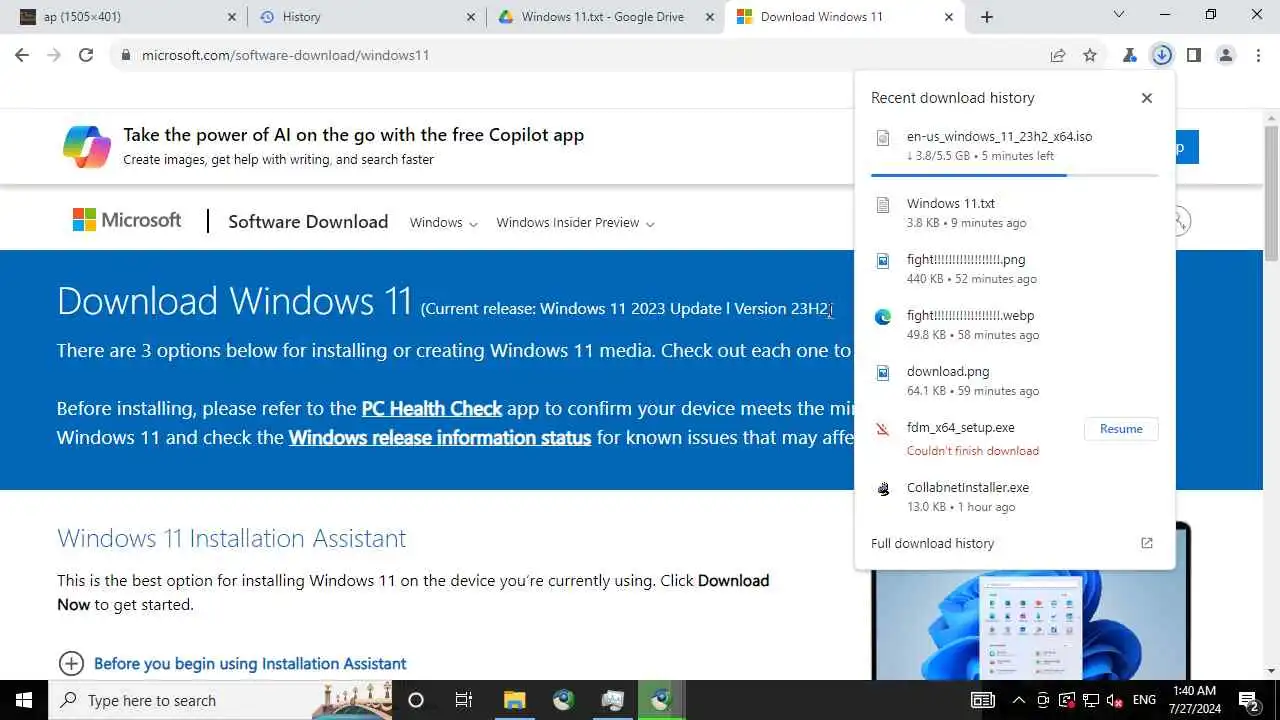Open File Explorer from the taskbar
Image resolution: width=1280 pixels, height=720 pixels.
[514, 700]
